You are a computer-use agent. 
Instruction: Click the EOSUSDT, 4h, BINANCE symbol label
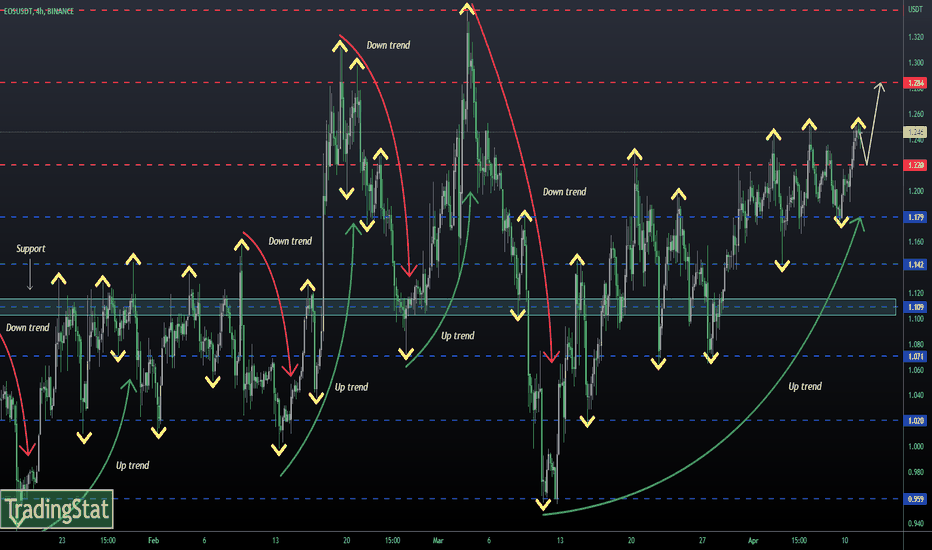(39, 11)
